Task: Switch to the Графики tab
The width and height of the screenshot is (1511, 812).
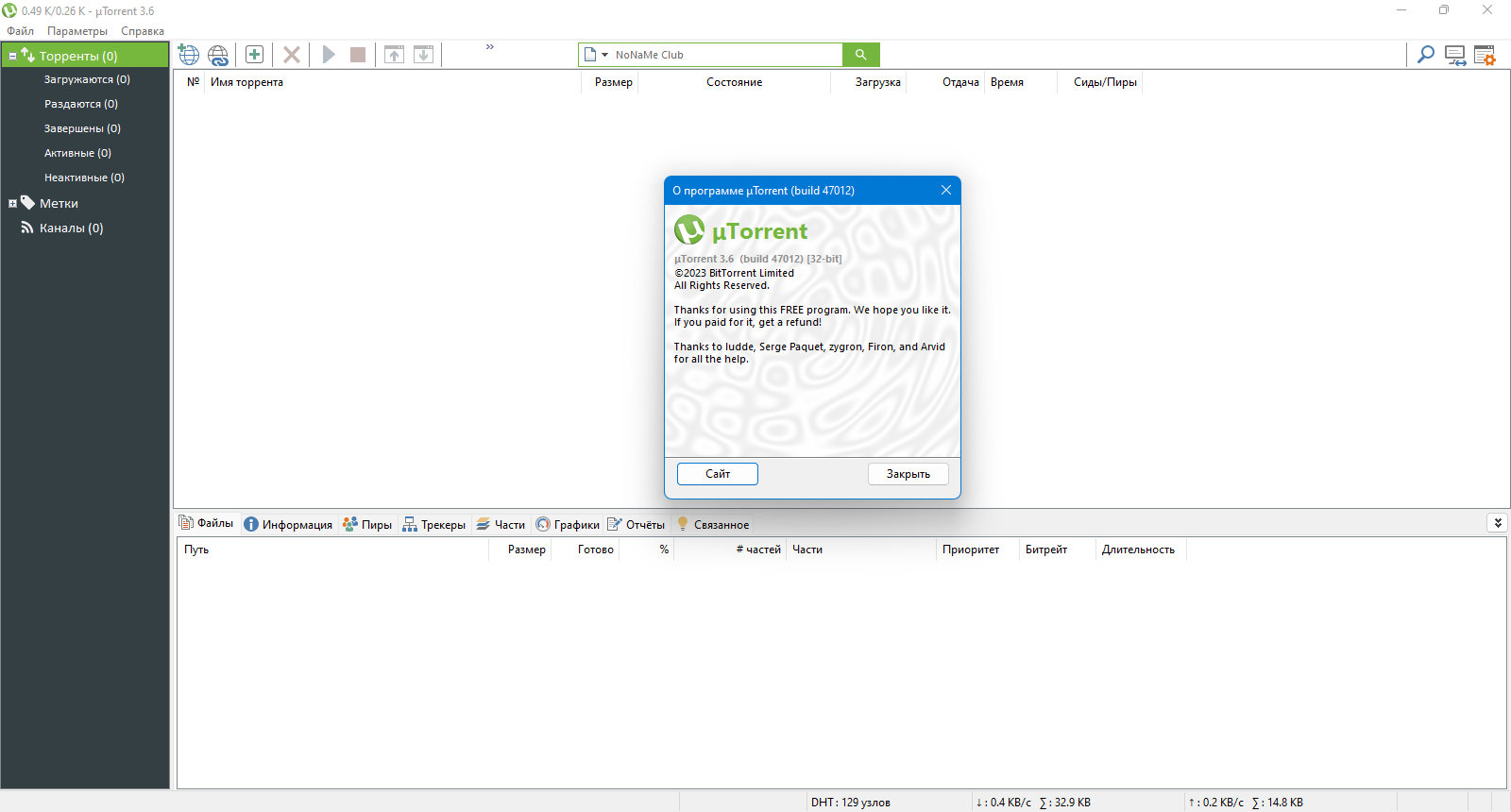Action: click(568, 525)
